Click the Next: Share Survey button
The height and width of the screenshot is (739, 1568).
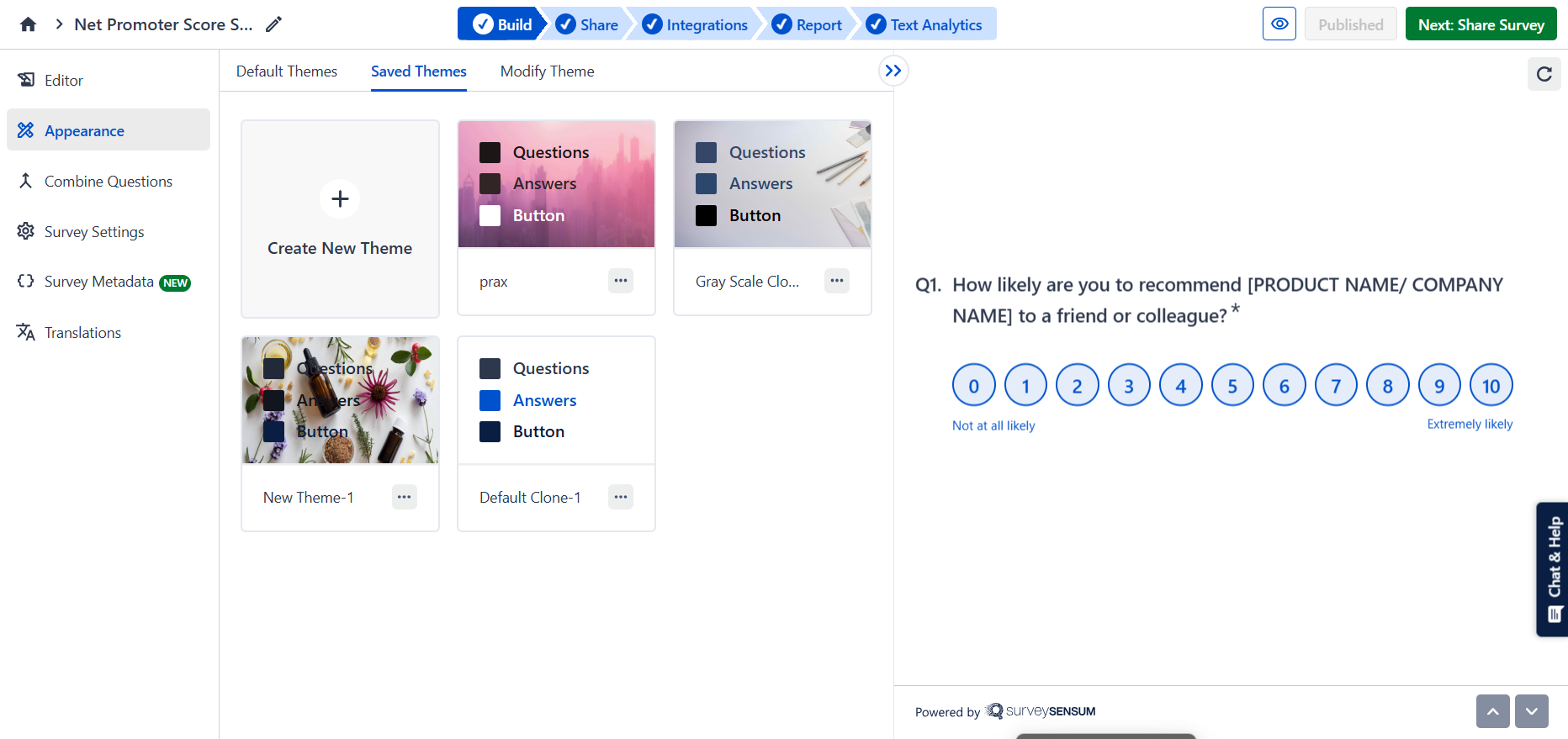click(x=1481, y=24)
